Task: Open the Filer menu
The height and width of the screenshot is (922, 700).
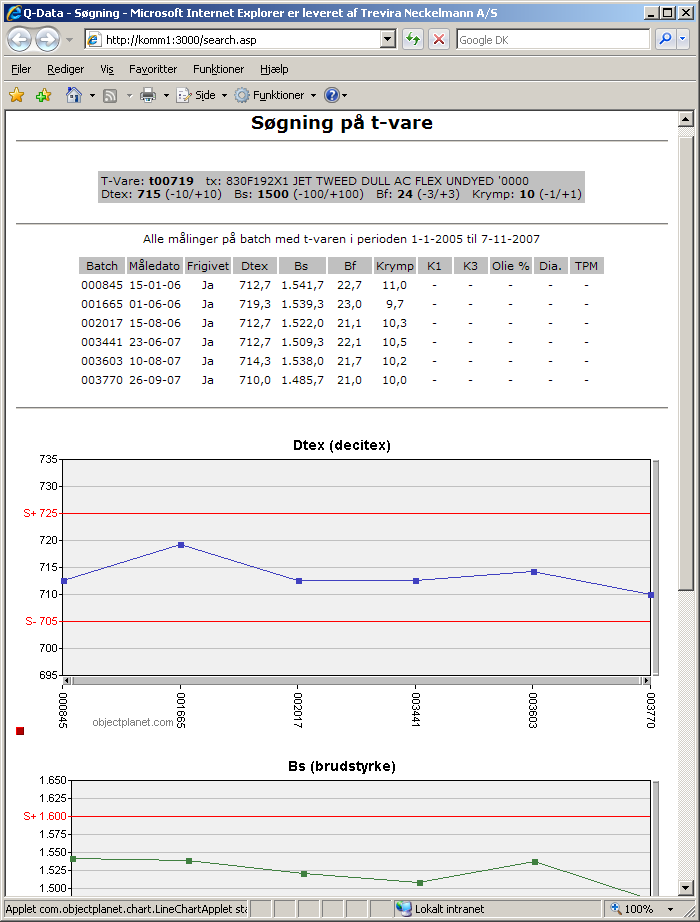Action: pos(21,69)
